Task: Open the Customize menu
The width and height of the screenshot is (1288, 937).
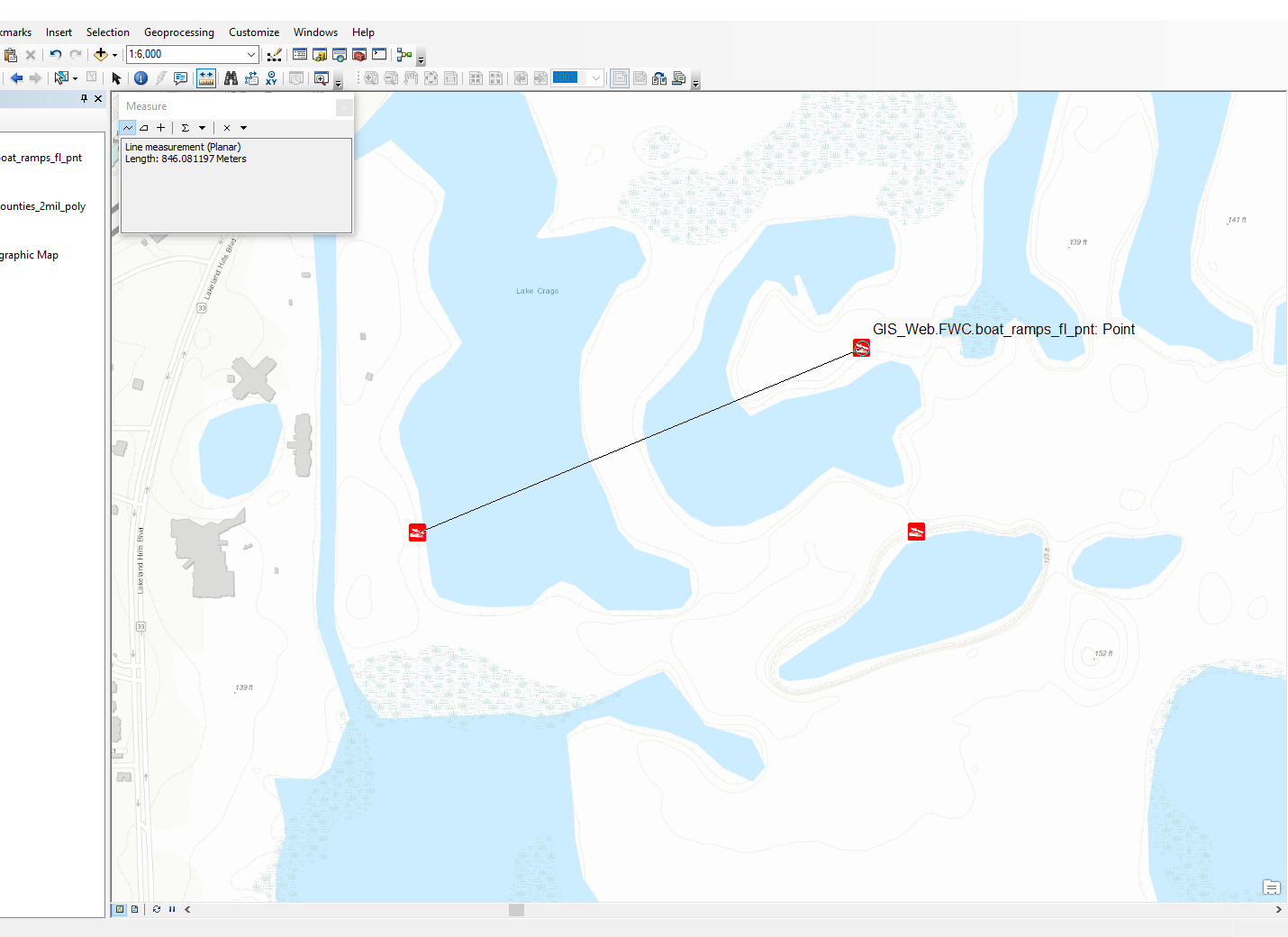Action: pyautogui.click(x=254, y=32)
